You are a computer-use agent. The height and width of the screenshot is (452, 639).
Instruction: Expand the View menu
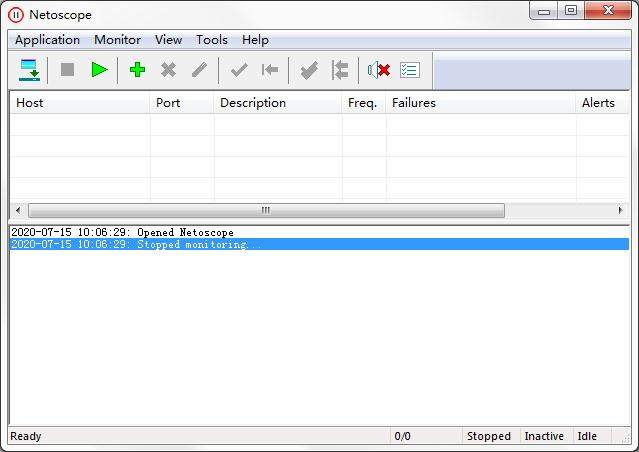tap(168, 40)
